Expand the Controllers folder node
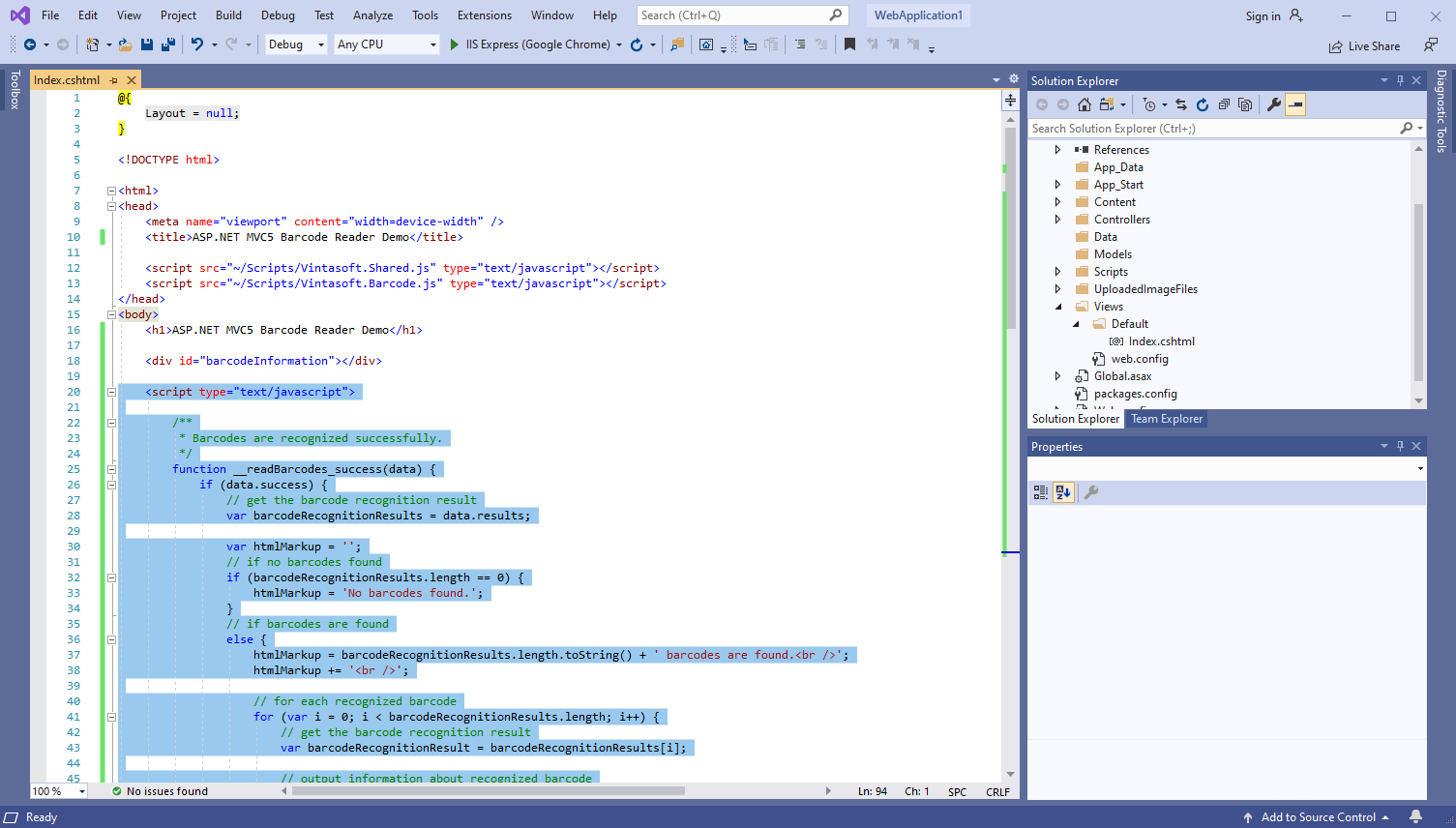Image resolution: width=1456 pixels, height=828 pixels. click(x=1057, y=220)
